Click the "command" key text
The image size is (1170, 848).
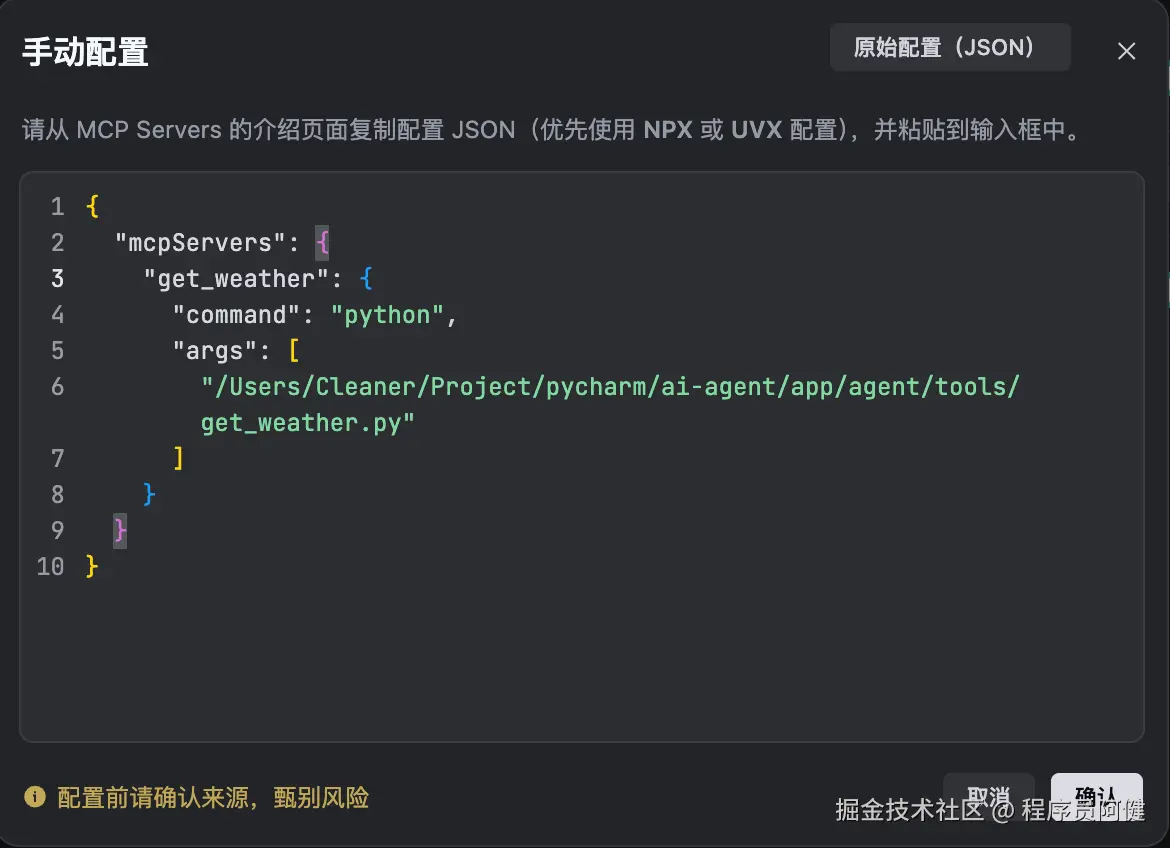pyautogui.click(x=236, y=315)
